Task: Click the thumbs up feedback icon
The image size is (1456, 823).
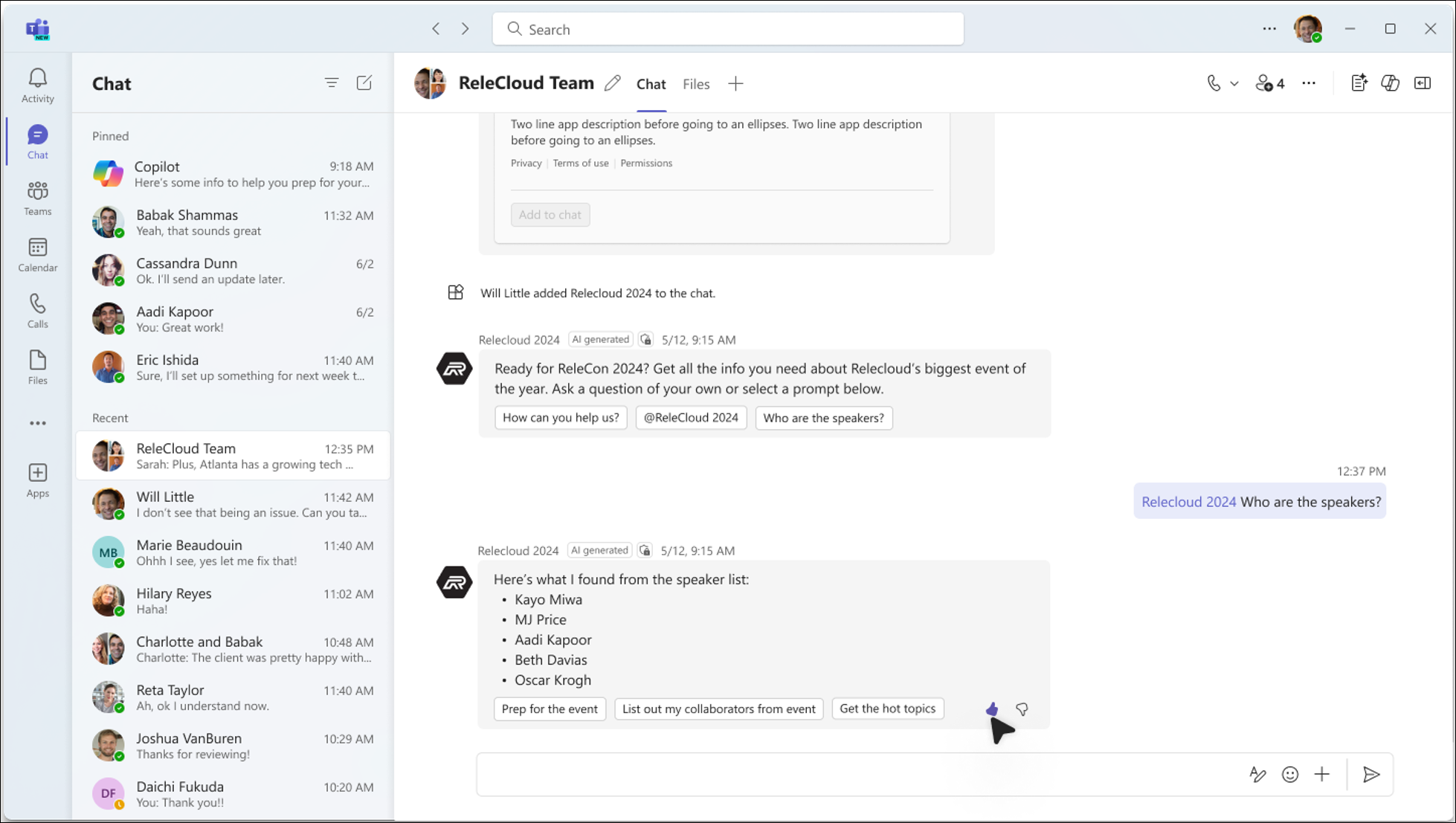Action: pos(991,708)
